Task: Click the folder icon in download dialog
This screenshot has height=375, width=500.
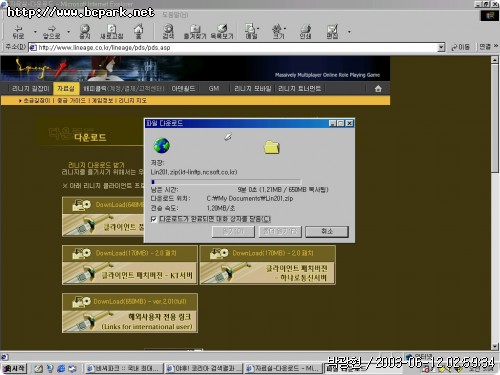Action: click(x=272, y=147)
